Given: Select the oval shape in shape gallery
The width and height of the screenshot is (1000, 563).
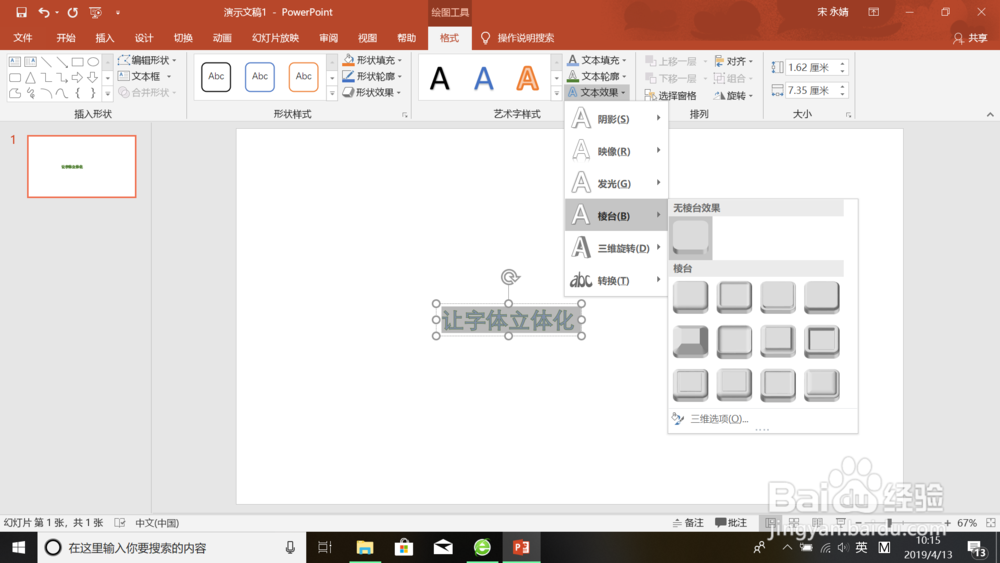Looking at the screenshot, I should pos(93,62).
